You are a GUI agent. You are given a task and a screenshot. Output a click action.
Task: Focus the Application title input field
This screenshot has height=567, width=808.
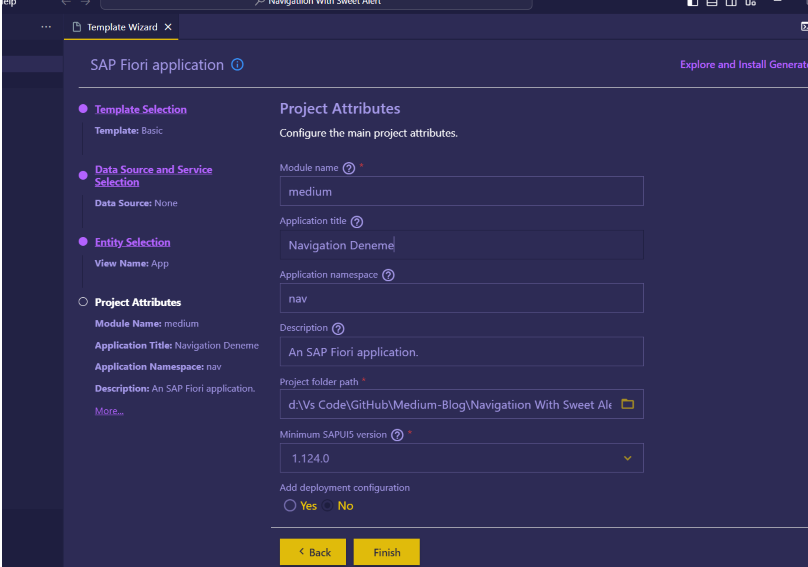461,245
